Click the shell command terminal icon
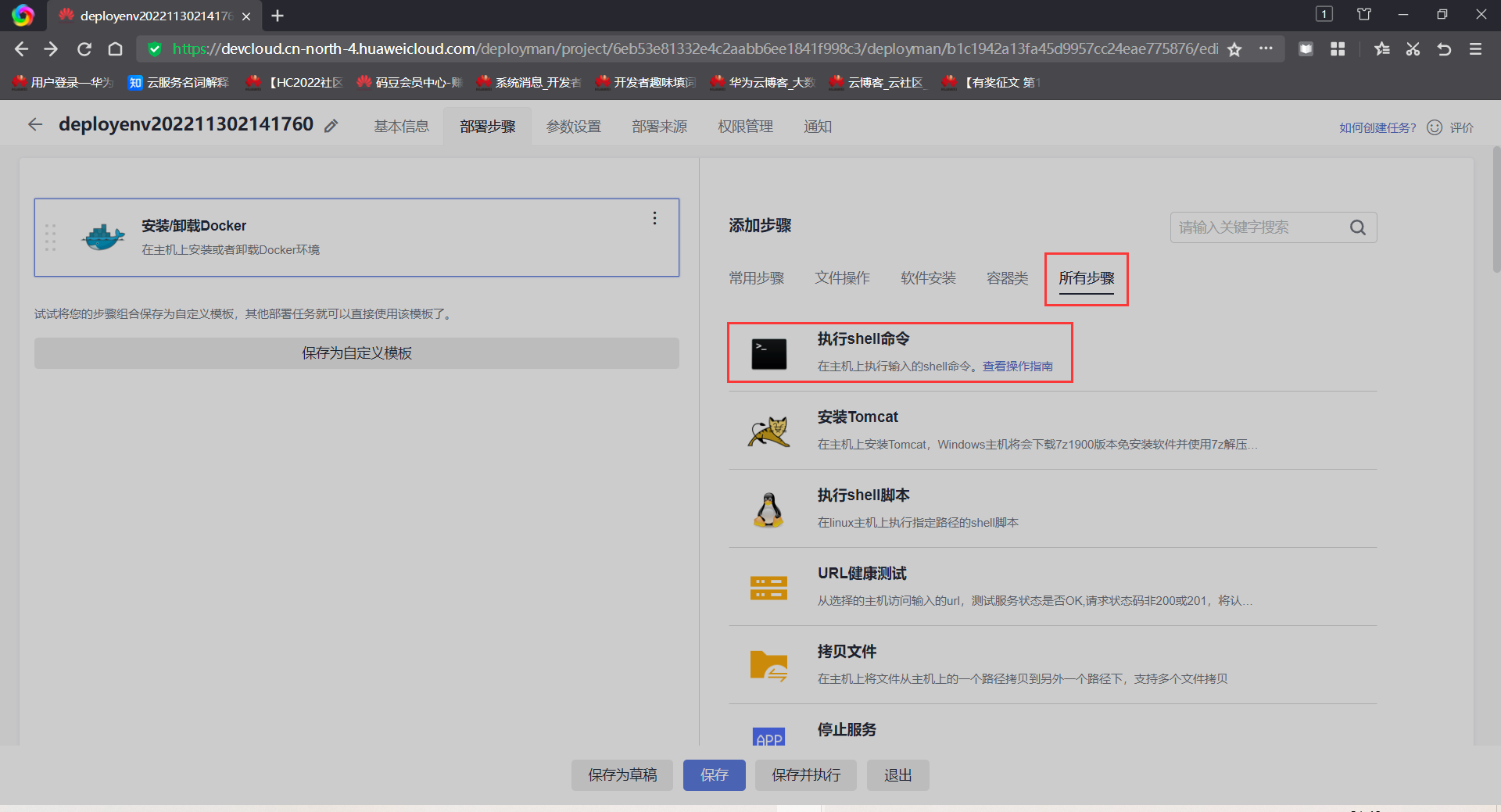Image resolution: width=1501 pixels, height=812 pixels. tap(768, 354)
